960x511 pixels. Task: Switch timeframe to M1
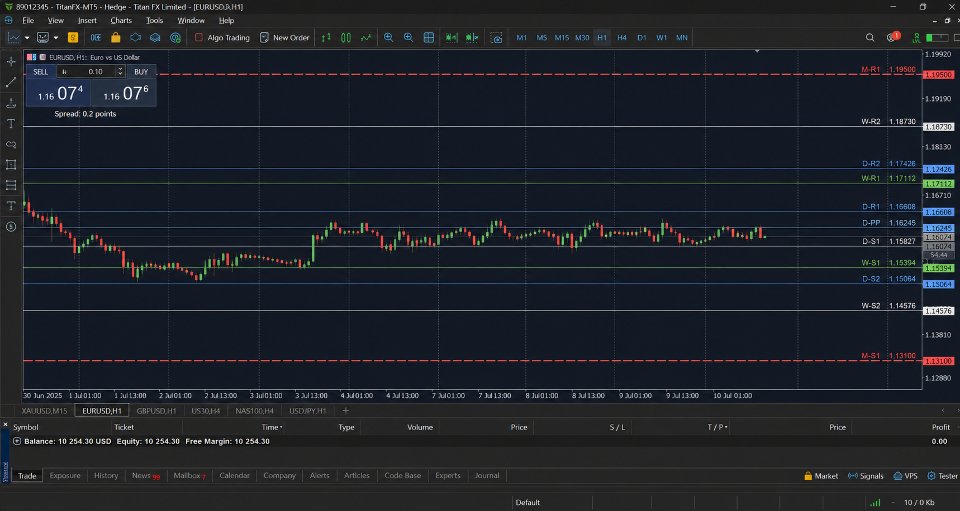point(522,37)
